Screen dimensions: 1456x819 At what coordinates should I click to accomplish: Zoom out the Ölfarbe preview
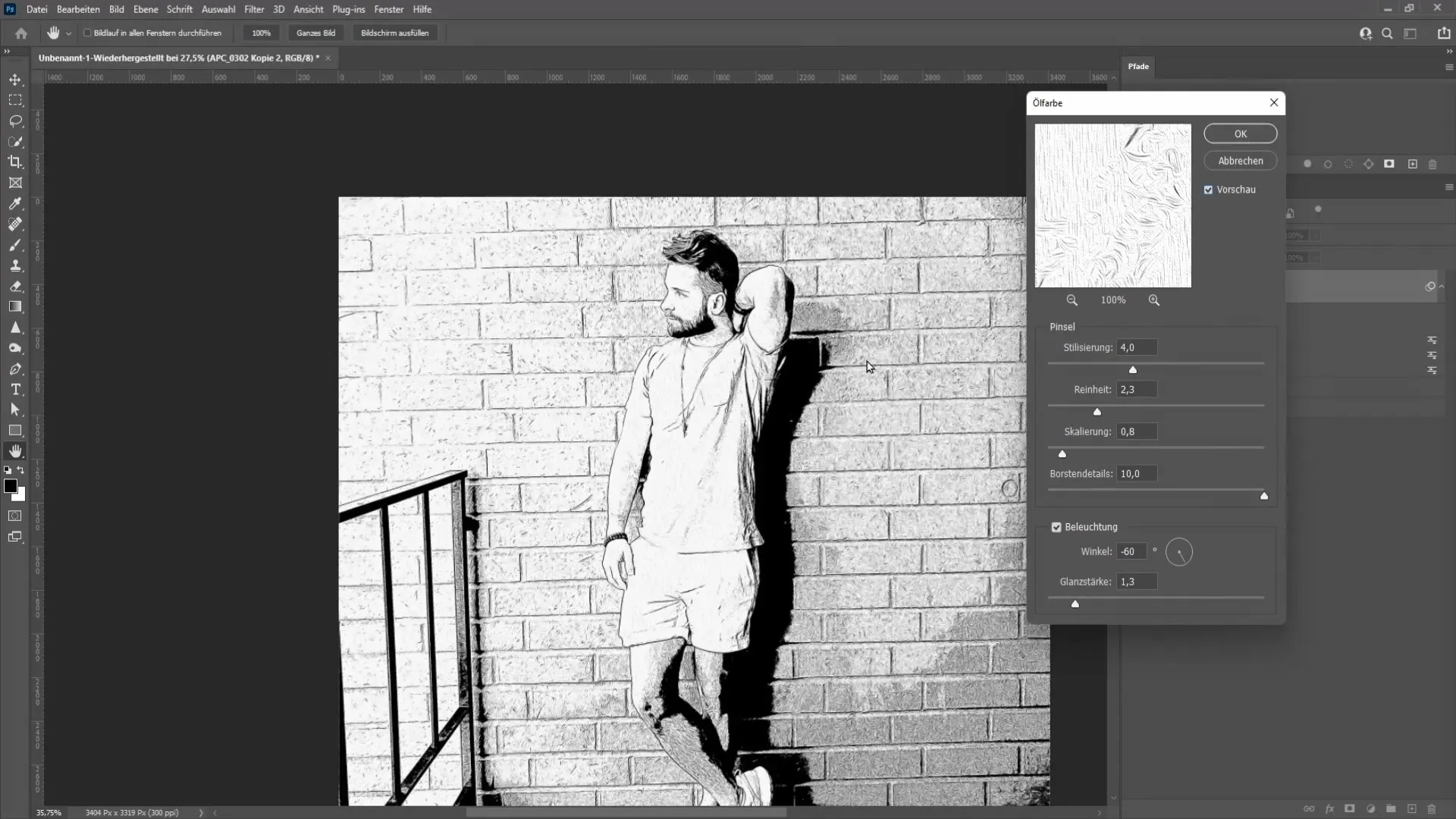pos(1072,300)
